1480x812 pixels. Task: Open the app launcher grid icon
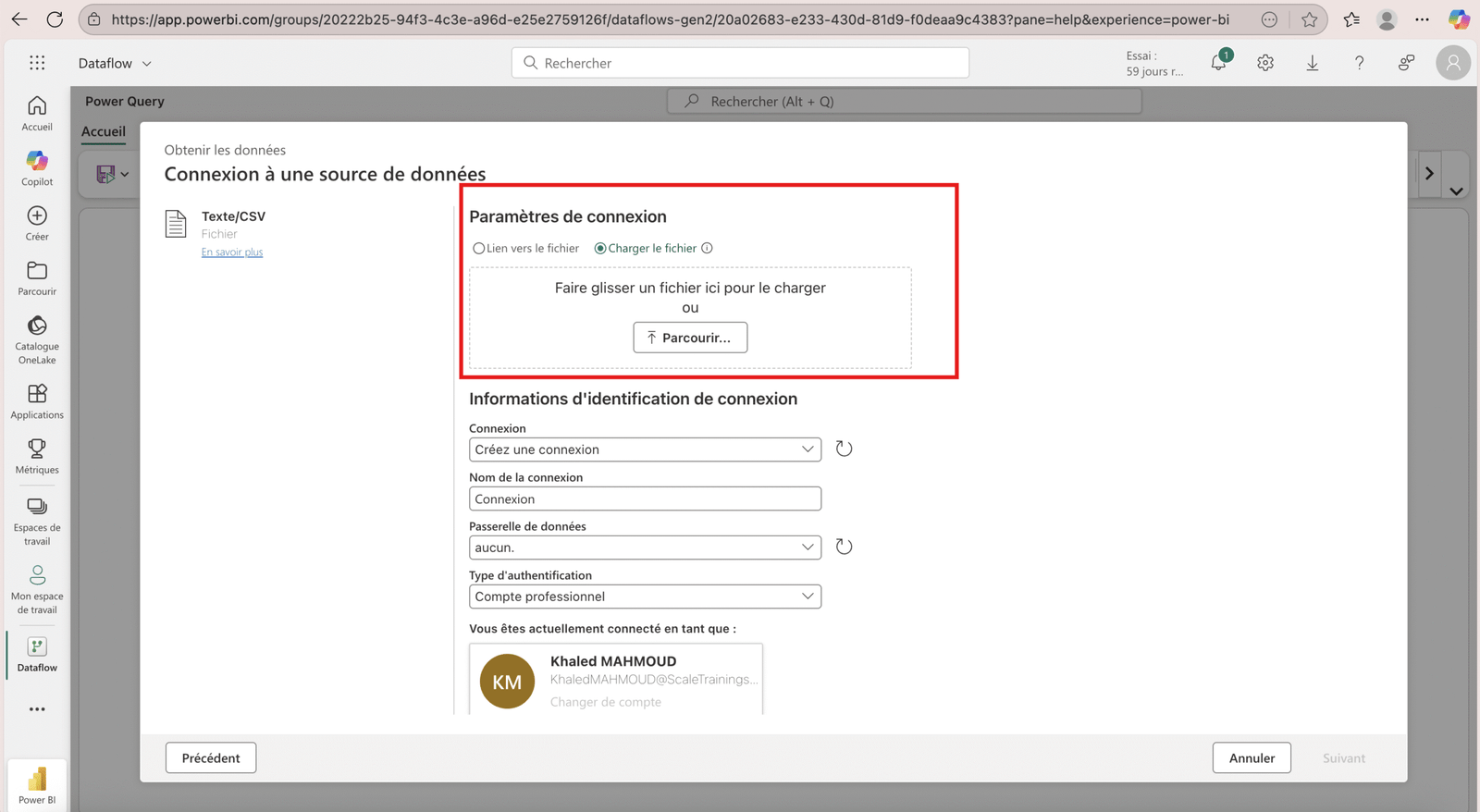37,63
